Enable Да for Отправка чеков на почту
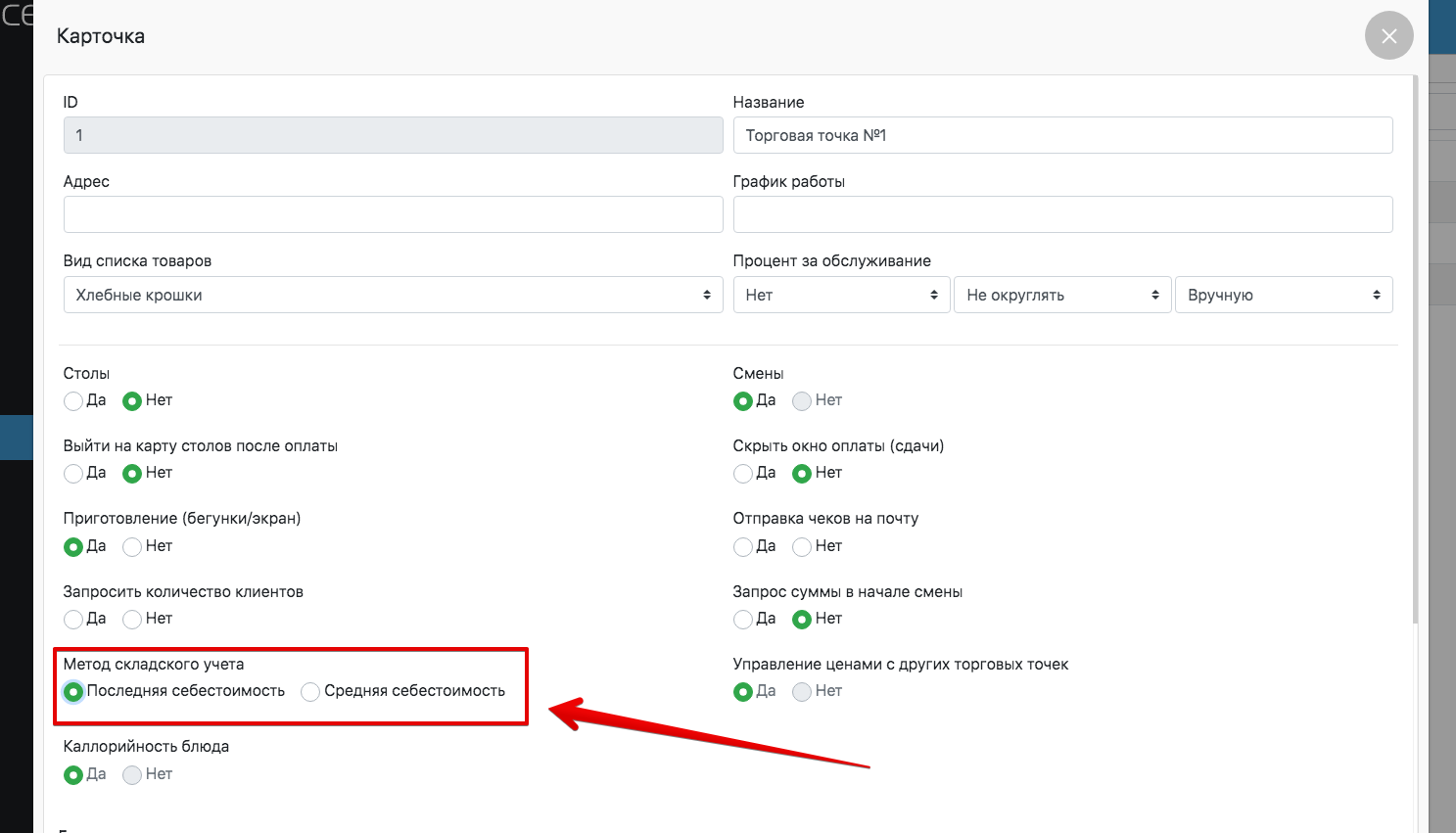The height and width of the screenshot is (833, 1456). pyautogui.click(x=743, y=547)
